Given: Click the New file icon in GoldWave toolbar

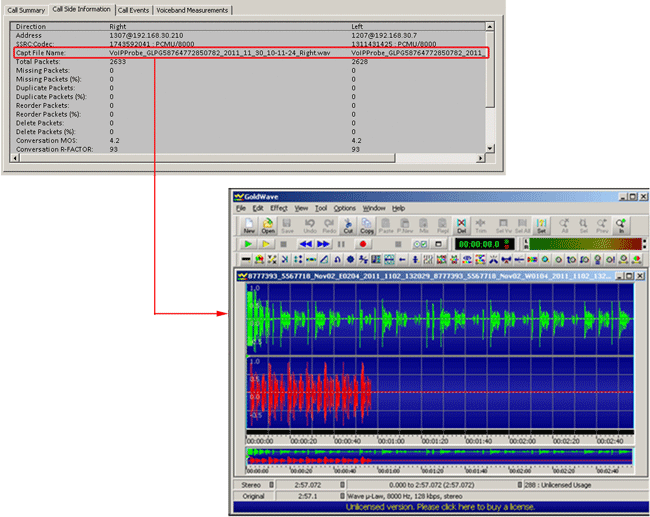Looking at the screenshot, I should (249, 226).
